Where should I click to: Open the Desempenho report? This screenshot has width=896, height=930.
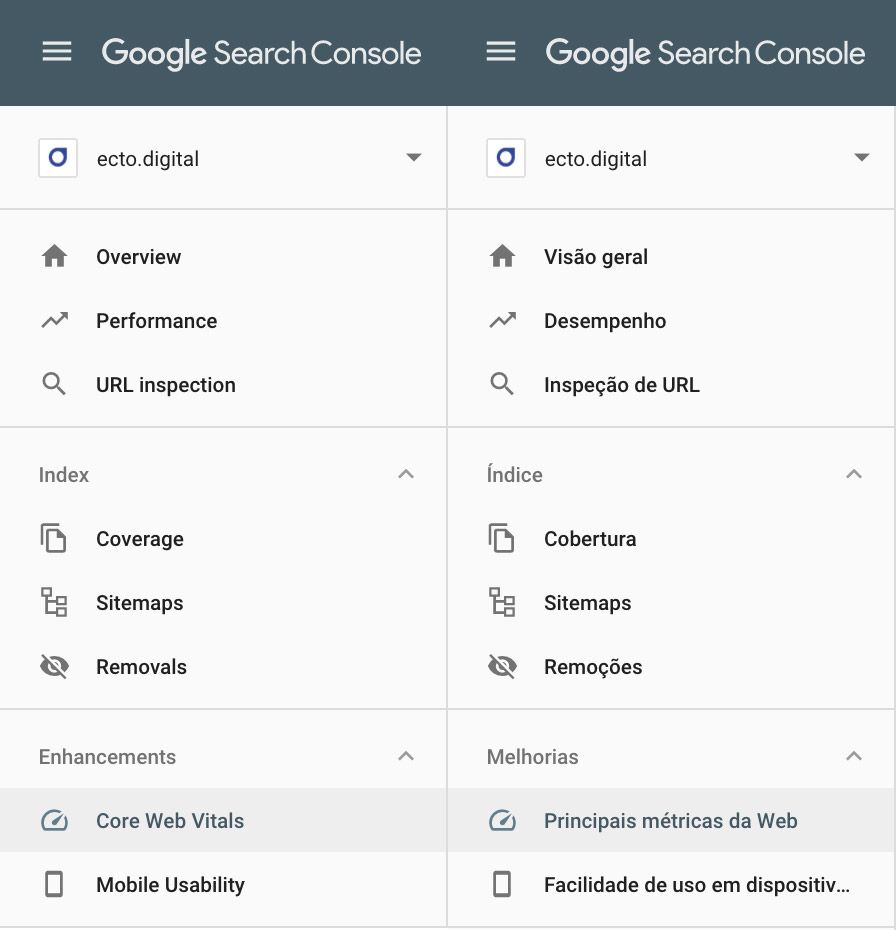pos(605,321)
